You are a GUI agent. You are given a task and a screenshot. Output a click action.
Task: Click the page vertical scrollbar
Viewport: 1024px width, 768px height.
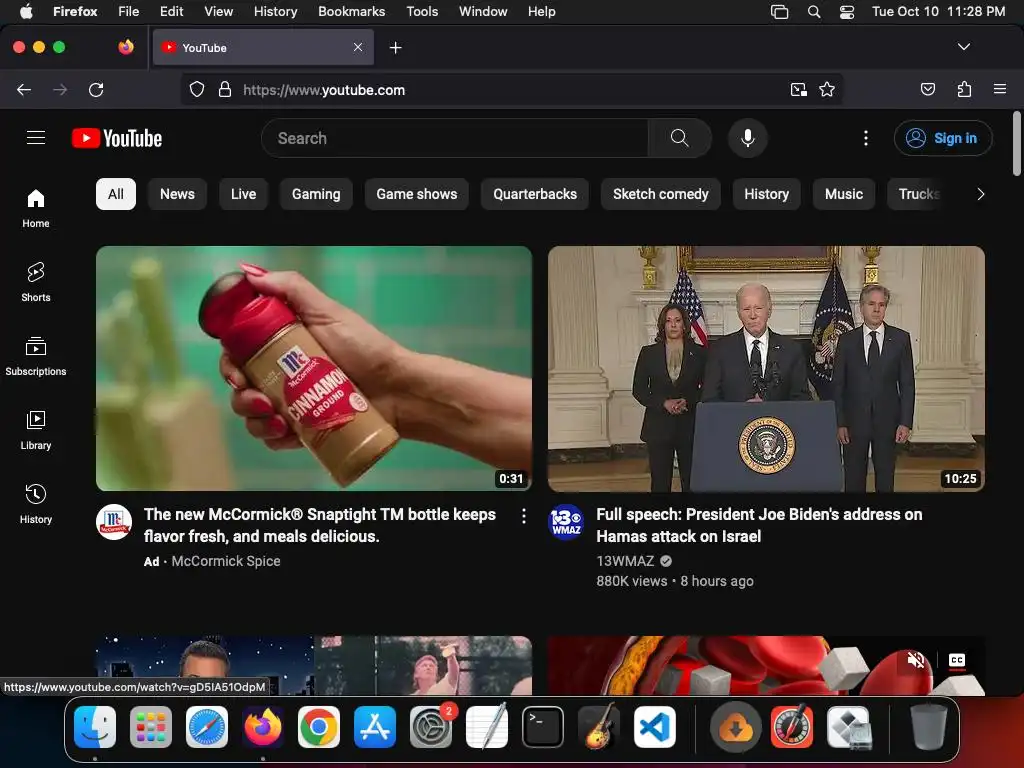coord(1016,144)
